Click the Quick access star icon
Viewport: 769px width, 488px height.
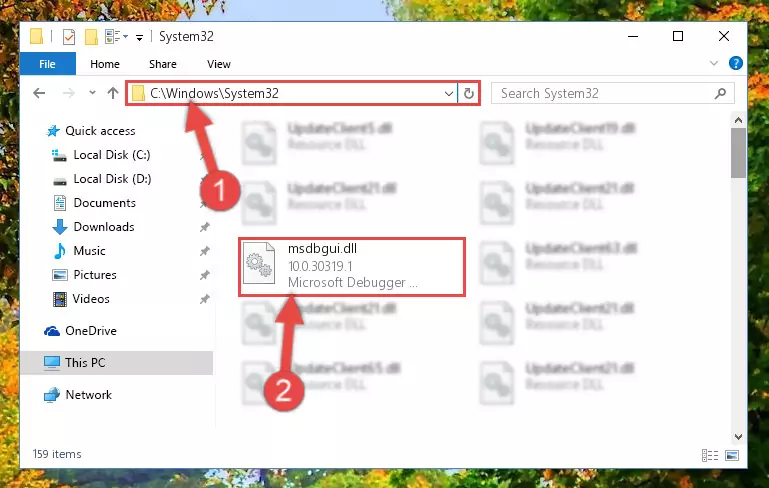[53, 131]
